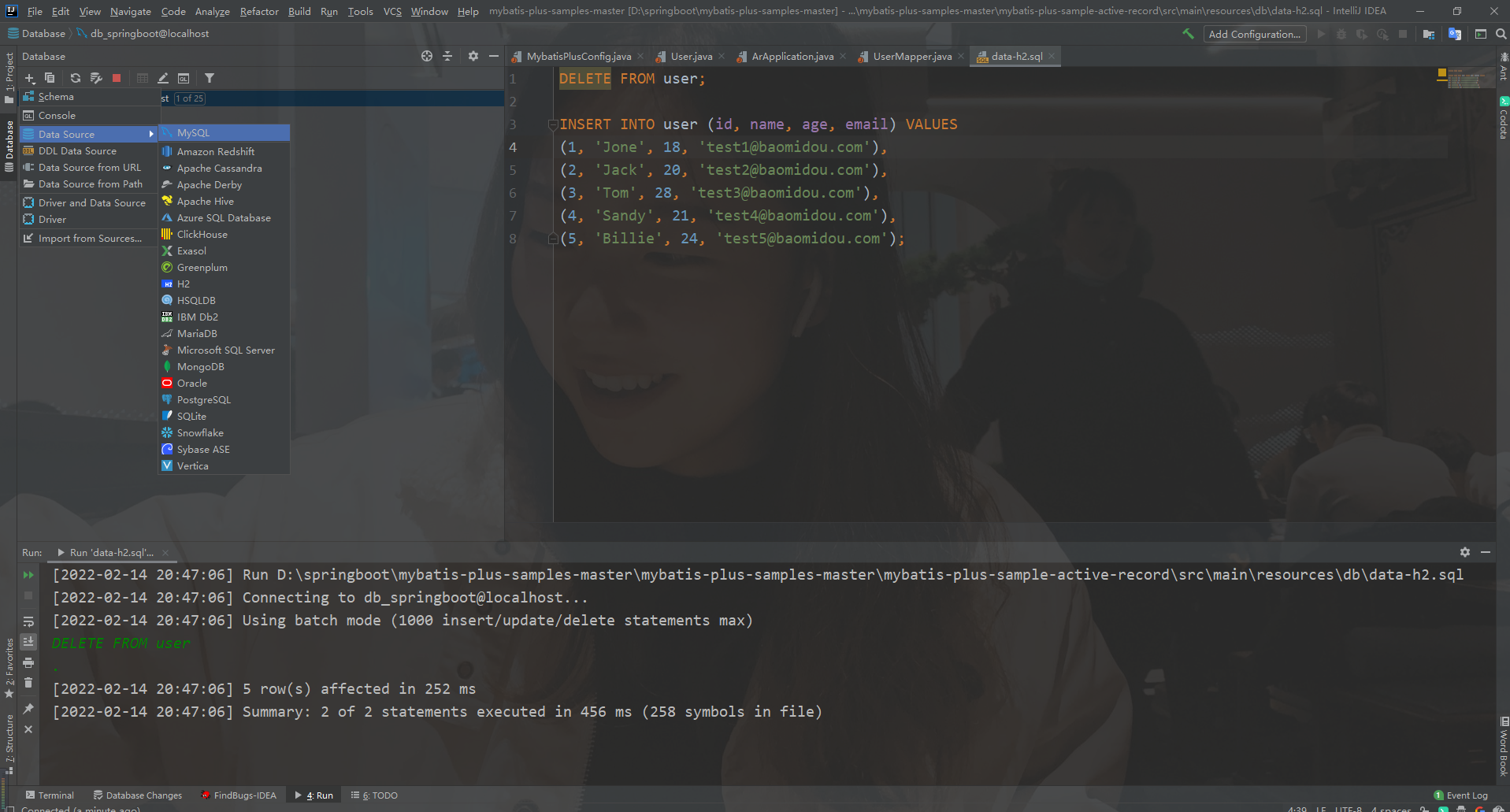Open Run panel settings gear
The image size is (1510, 812).
point(1465,552)
